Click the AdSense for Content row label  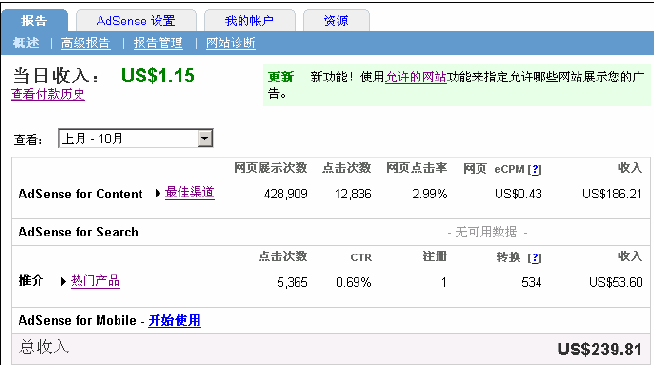pos(80,194)
